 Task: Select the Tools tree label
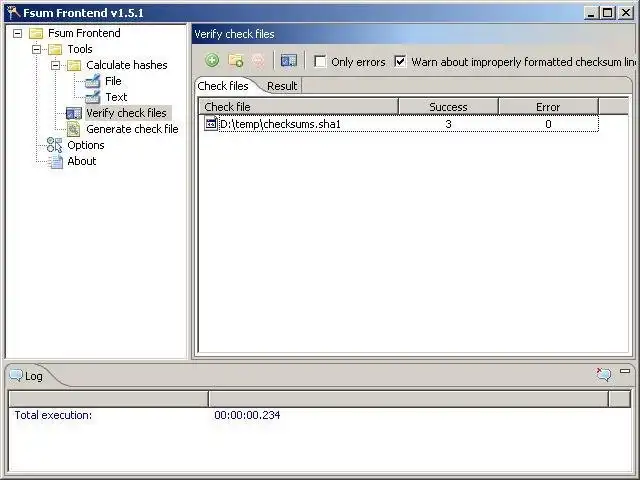click(80, 49)
